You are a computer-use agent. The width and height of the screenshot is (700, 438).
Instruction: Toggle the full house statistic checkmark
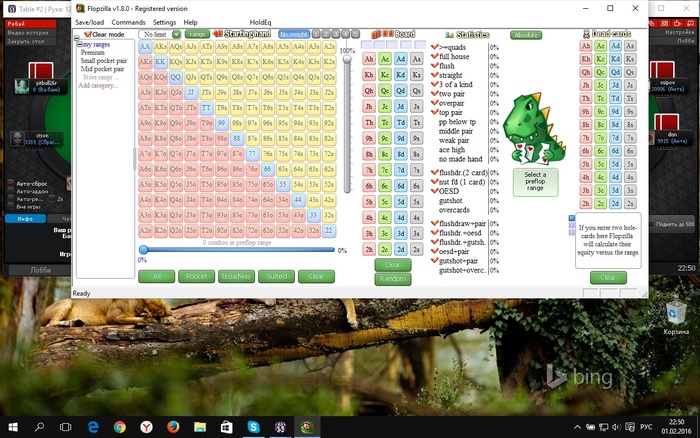434,56
